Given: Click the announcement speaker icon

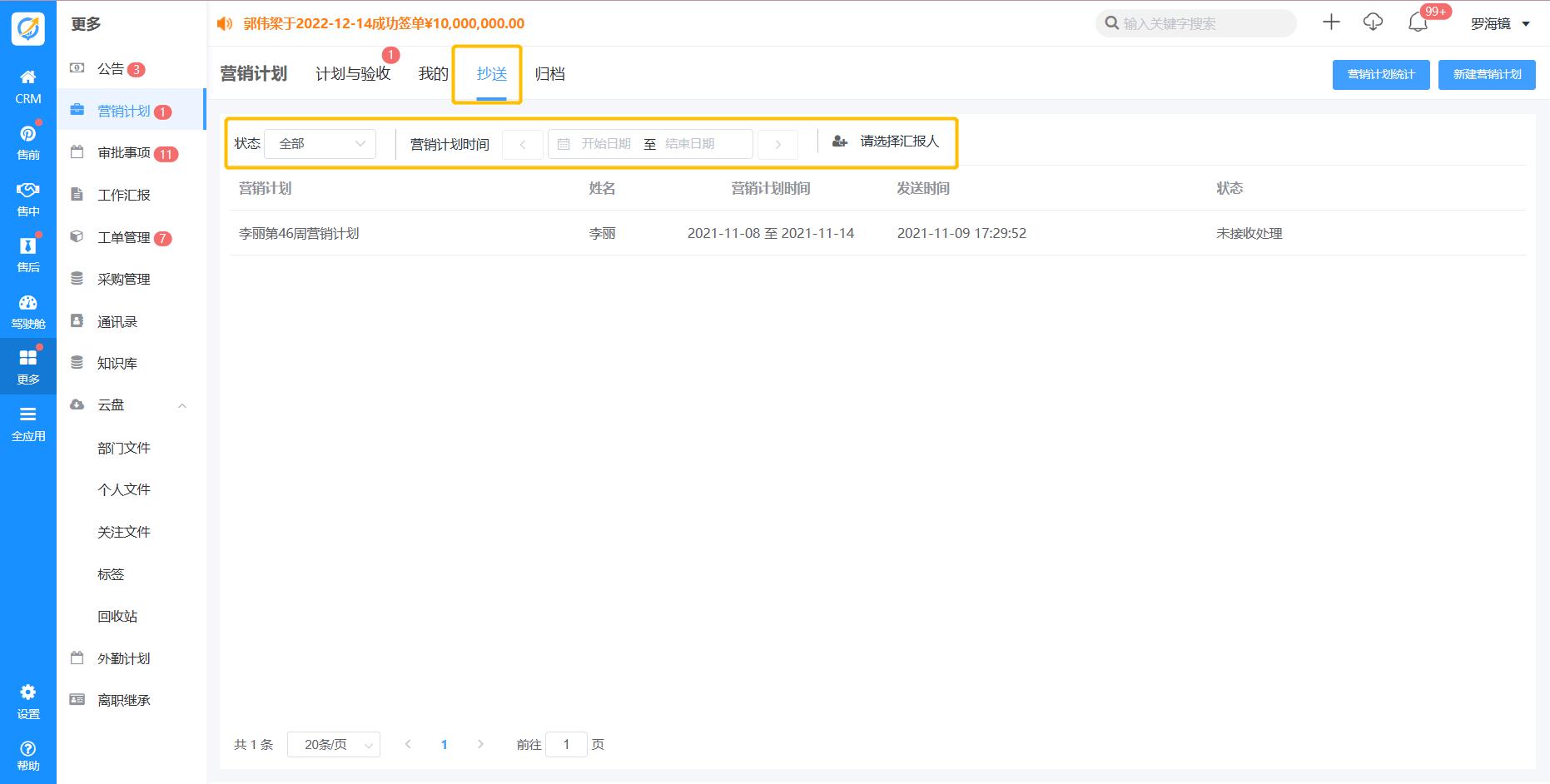Looking at the screenshot, I should (225, 24).
